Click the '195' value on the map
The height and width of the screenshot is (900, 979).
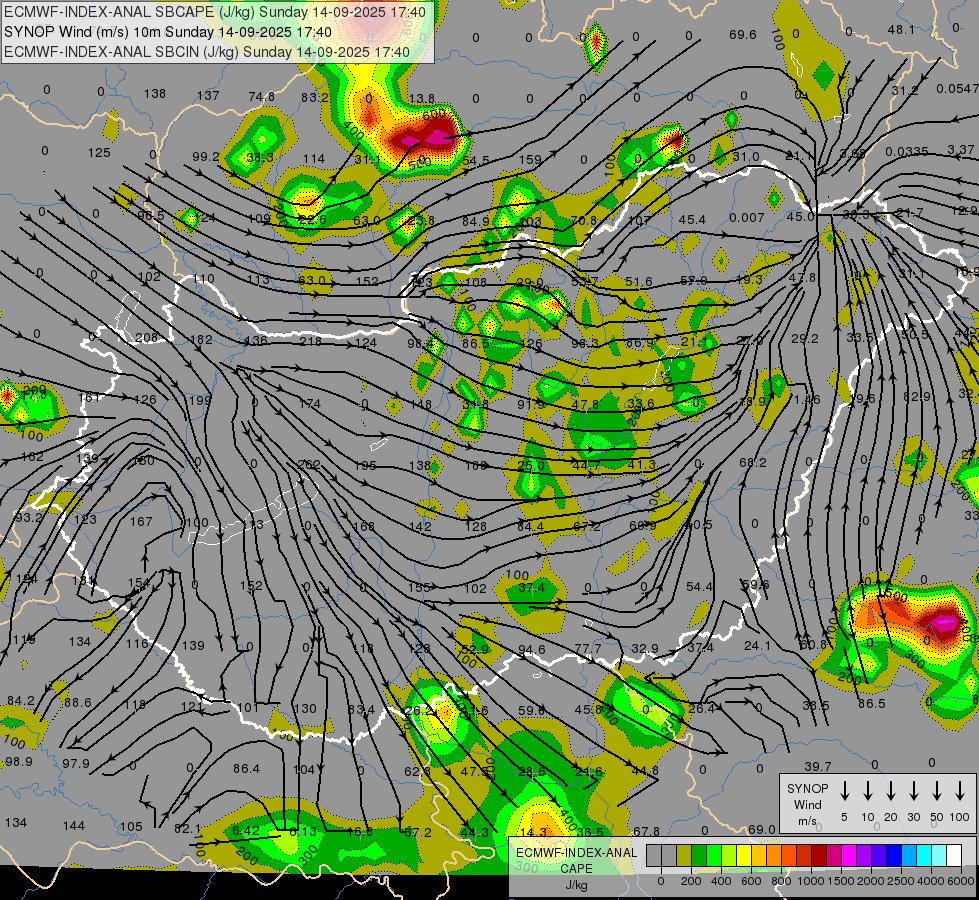(x=365, y=465)
